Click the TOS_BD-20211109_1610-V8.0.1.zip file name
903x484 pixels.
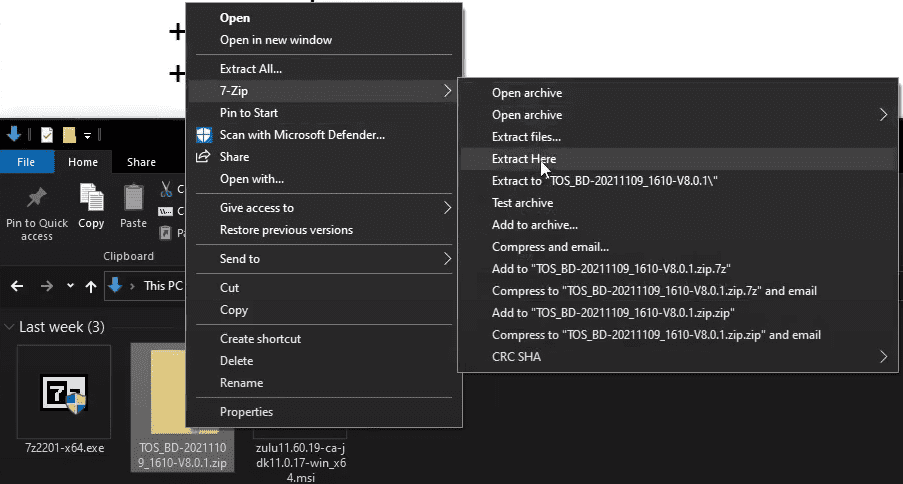tap(183, 456)
